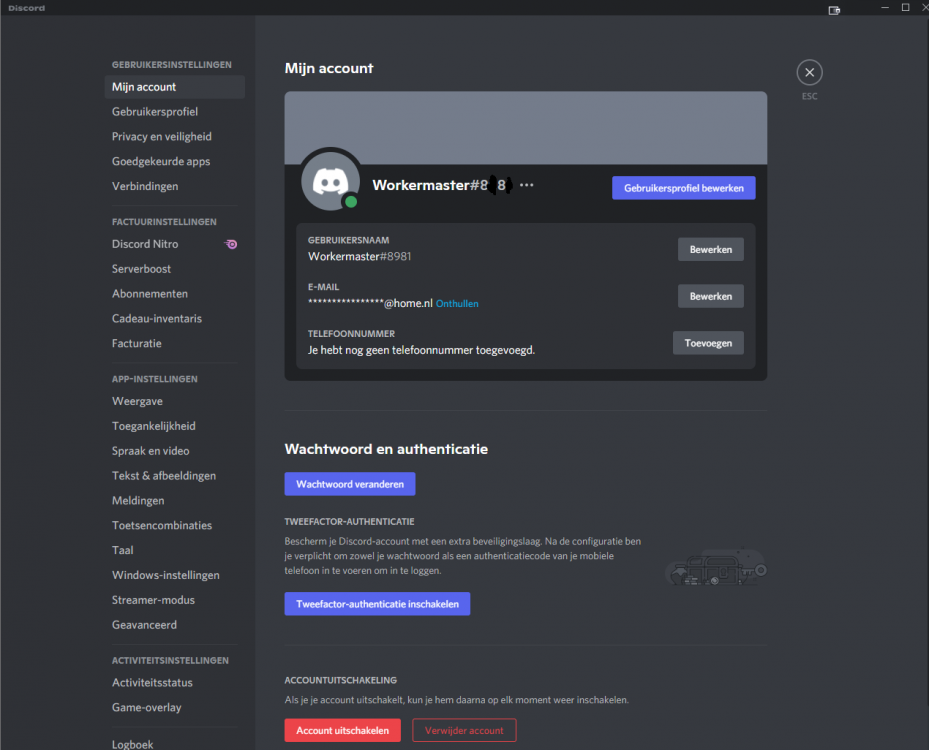This screenshot has width=929, height=750.
Task: Open the three-dot menu beside Workermaster
Action: [x=526, y=185]
